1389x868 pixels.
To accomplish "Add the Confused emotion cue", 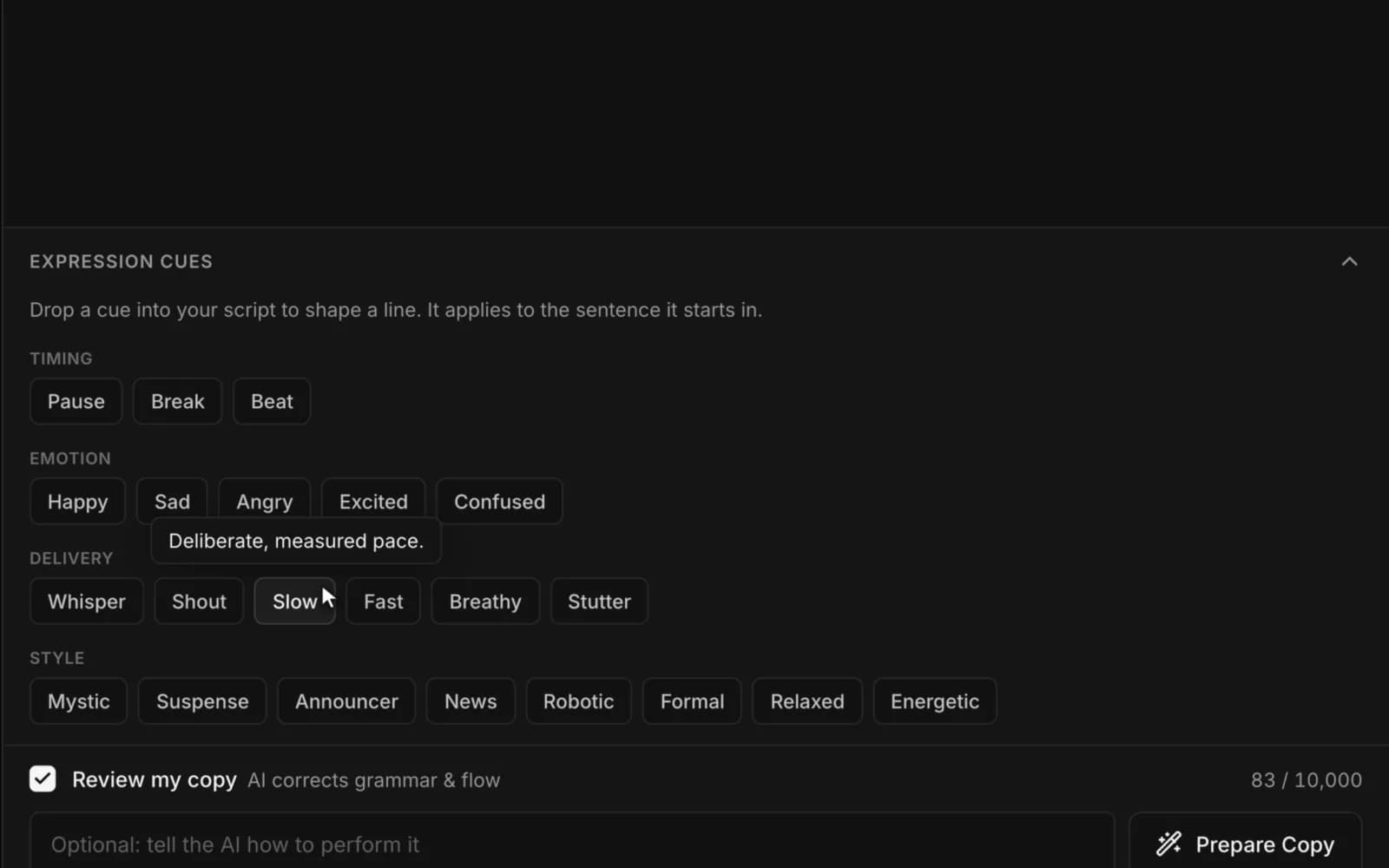I will [499, 502].
